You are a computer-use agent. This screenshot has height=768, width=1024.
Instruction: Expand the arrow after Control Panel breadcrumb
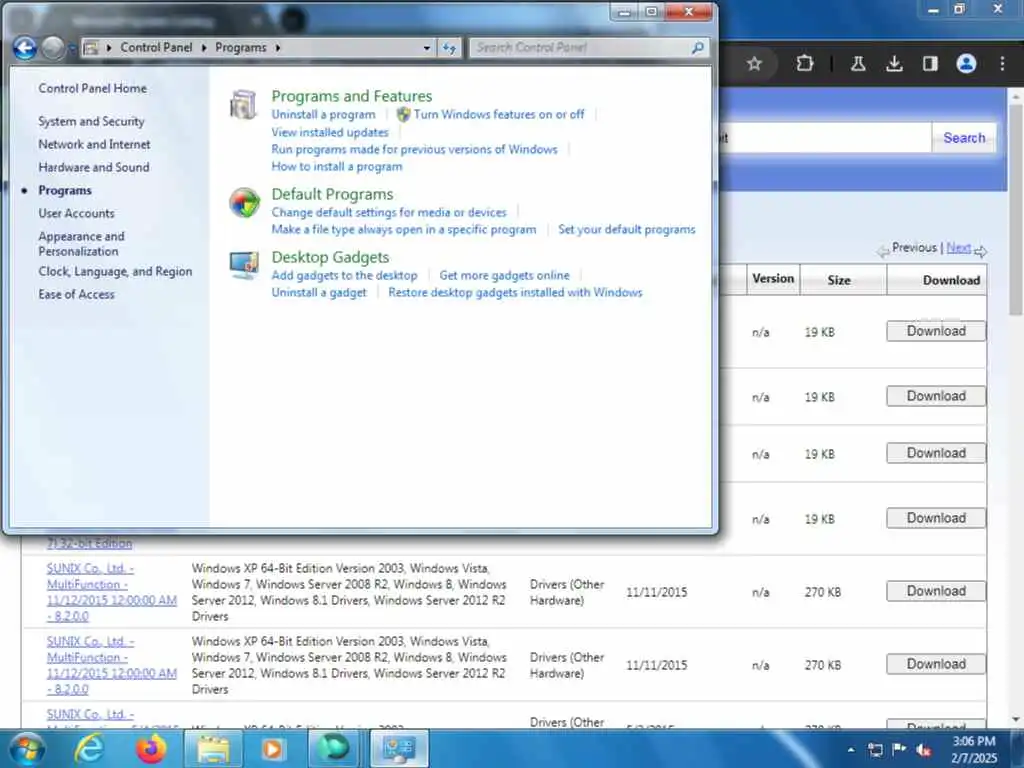(x=204, y=48)
